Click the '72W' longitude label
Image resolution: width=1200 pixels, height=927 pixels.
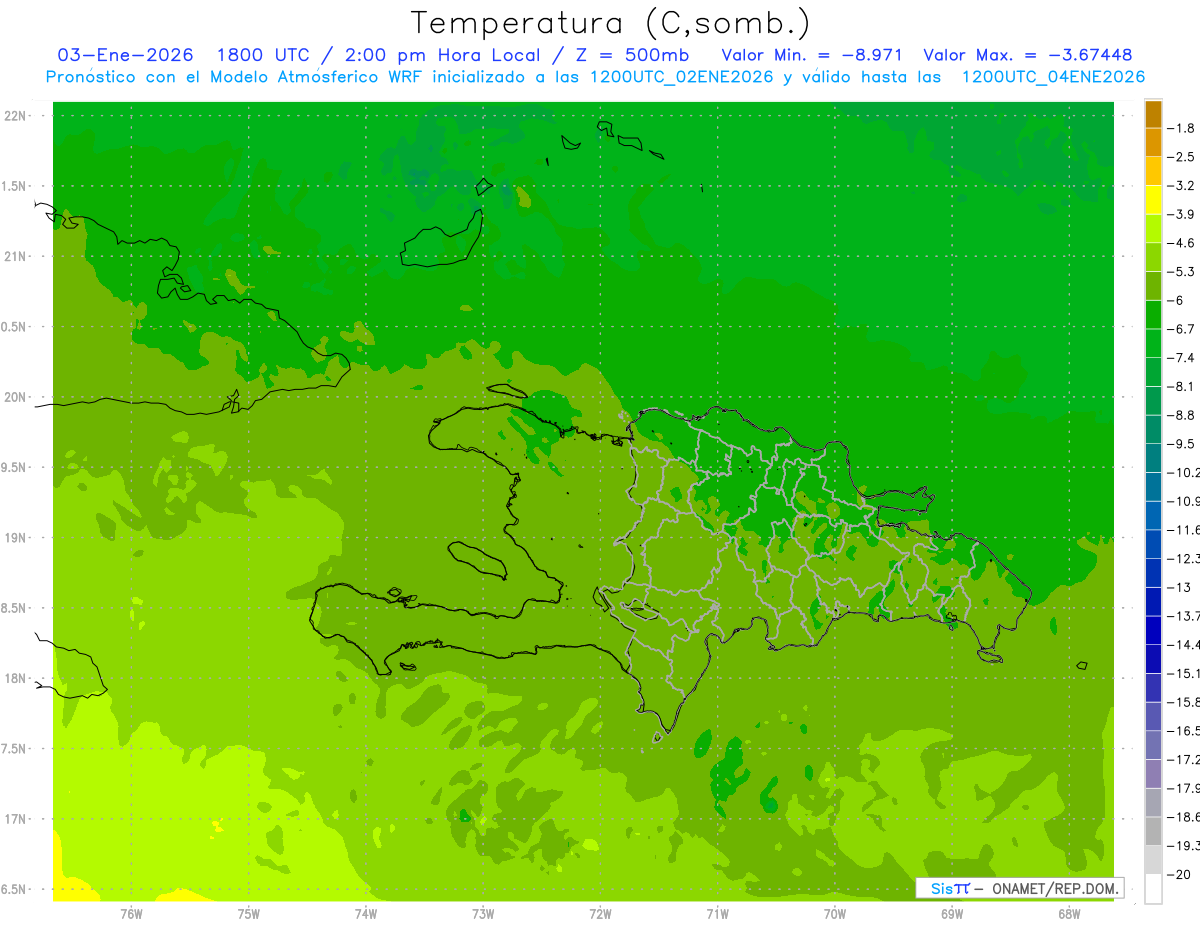(x=600, y=914)
